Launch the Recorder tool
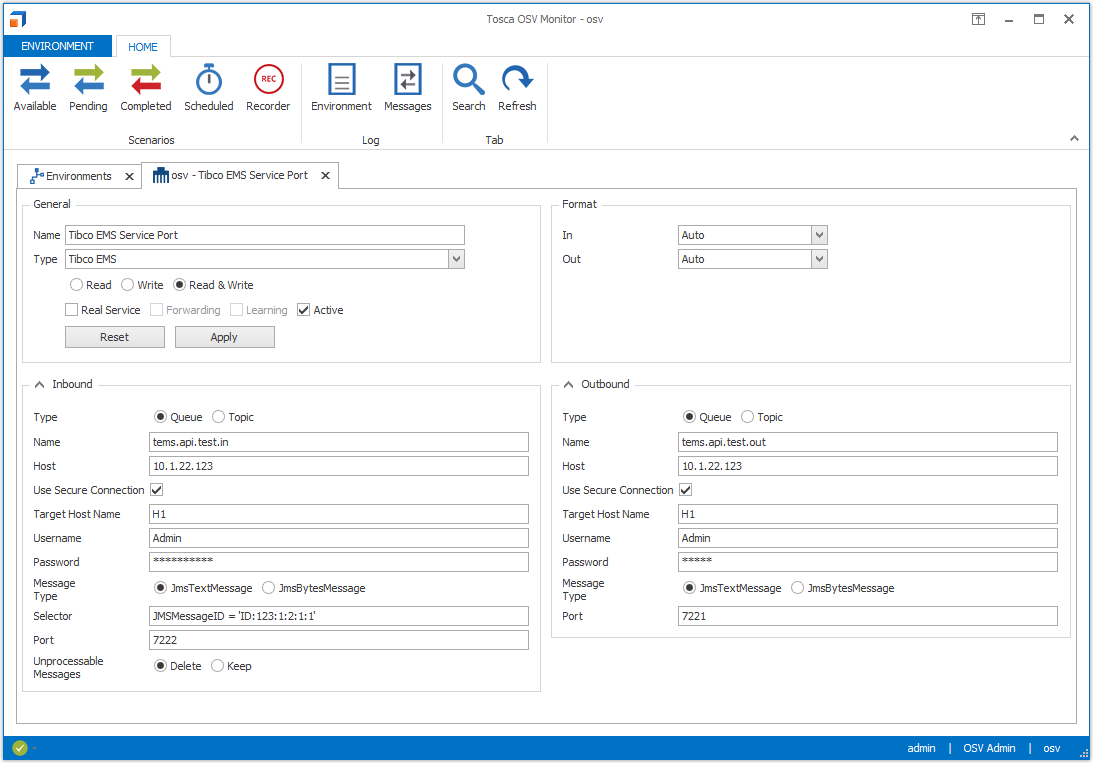1093x763 pixels. click(268, 88)
